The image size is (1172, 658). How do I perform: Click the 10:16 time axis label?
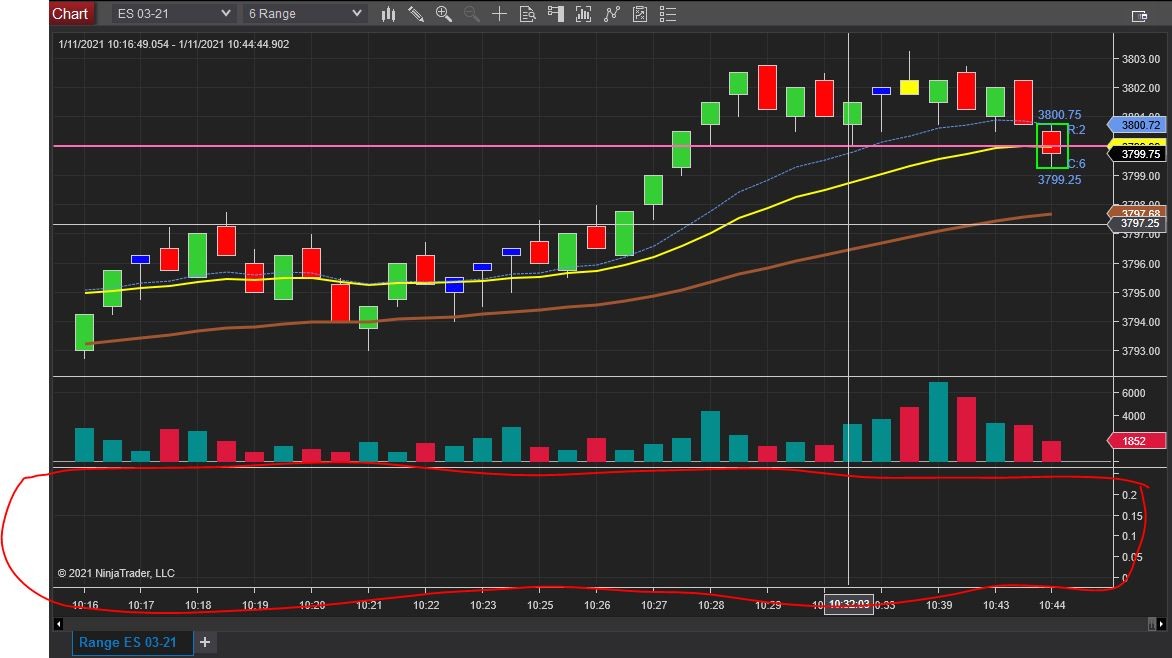(85, 605)
